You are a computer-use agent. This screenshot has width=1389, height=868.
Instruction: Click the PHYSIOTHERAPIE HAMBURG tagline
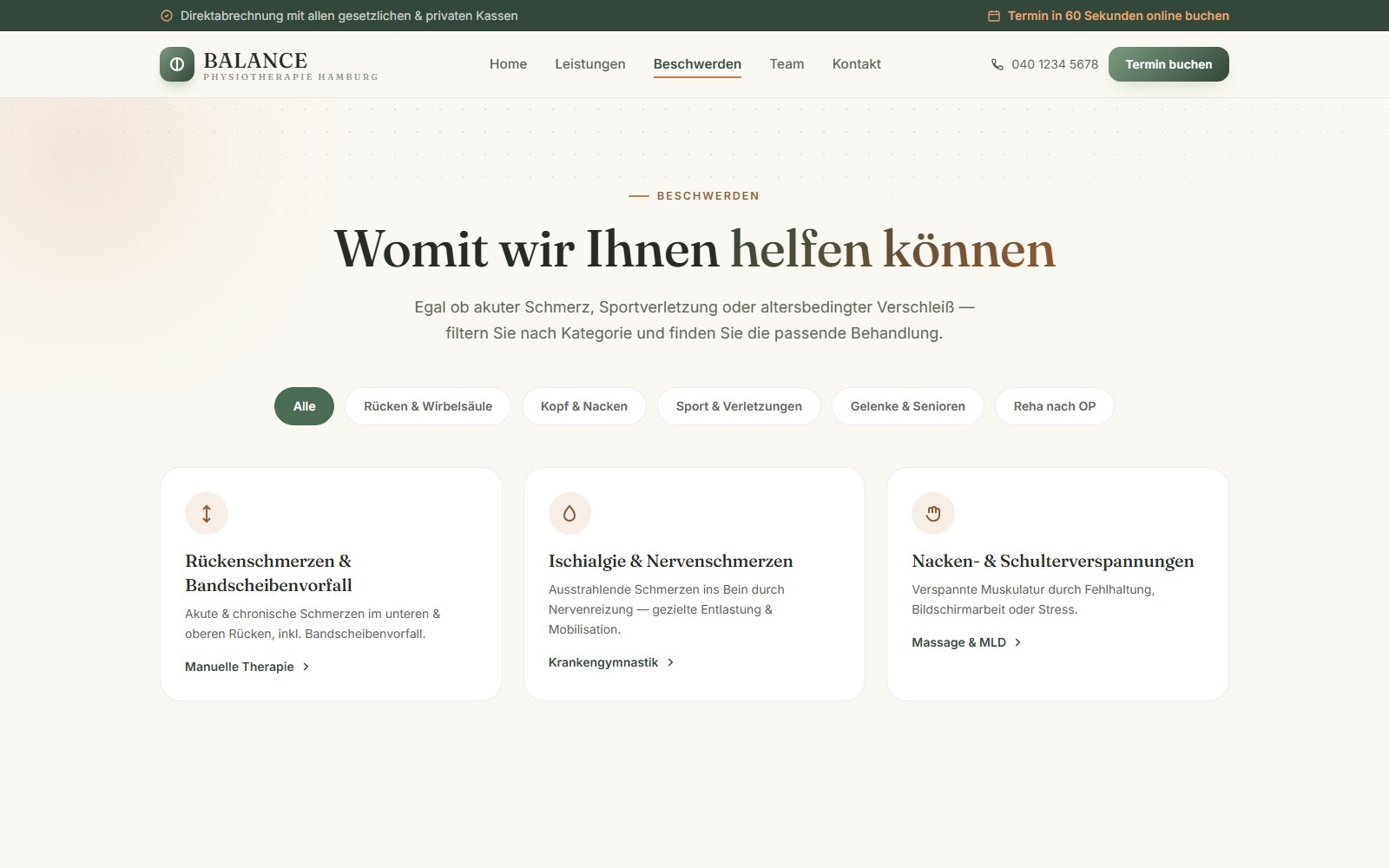[291, 77]
